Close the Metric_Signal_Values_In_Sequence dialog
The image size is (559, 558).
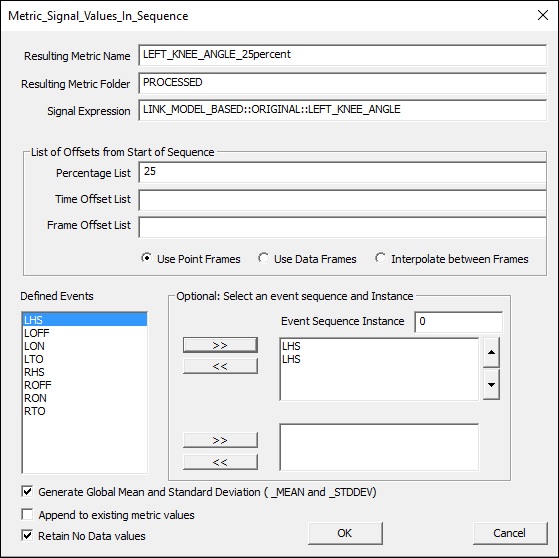pyautogui.click(x=543, y=15)
